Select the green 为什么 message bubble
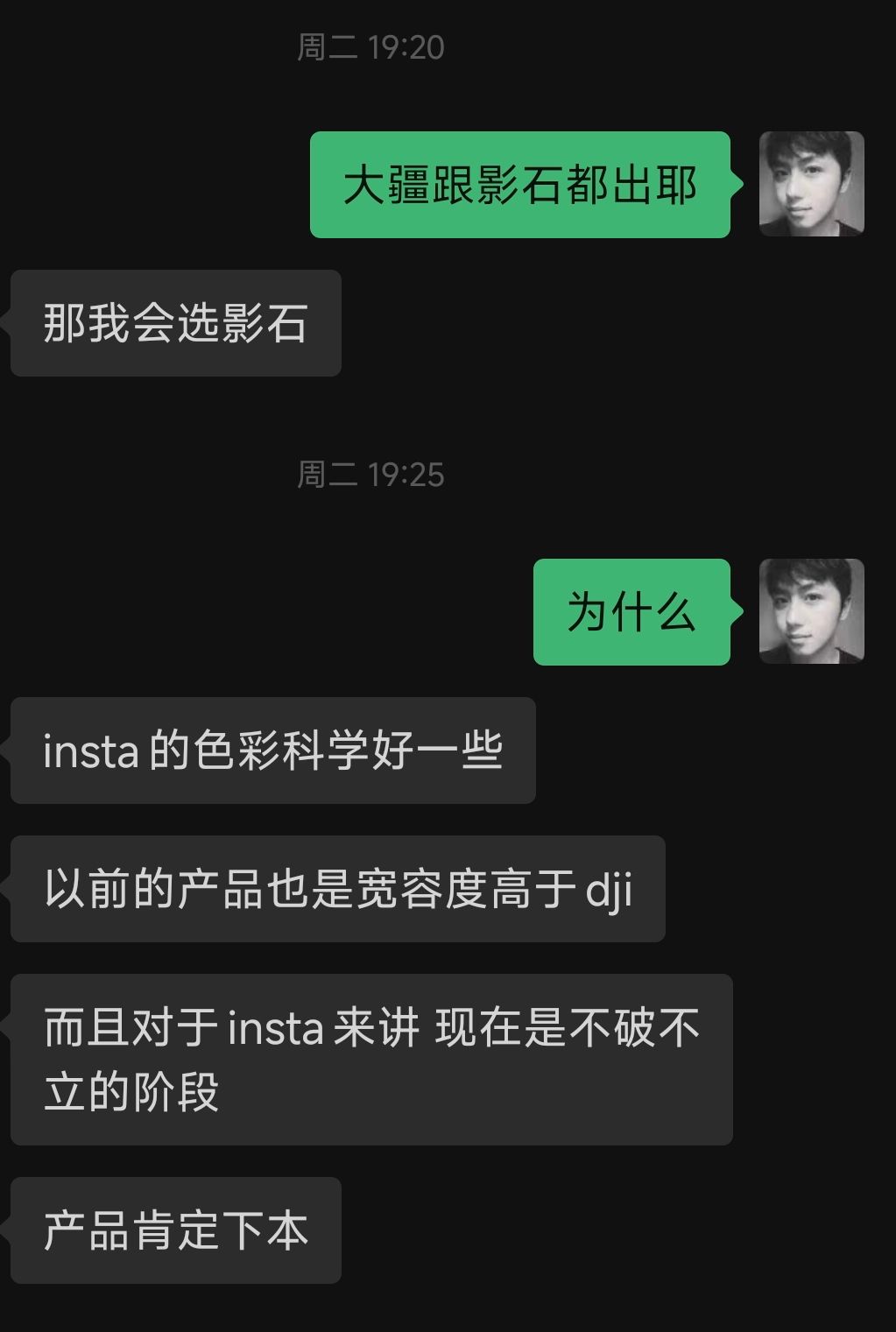The image size is (896, 1332). (x=631, y=612)
